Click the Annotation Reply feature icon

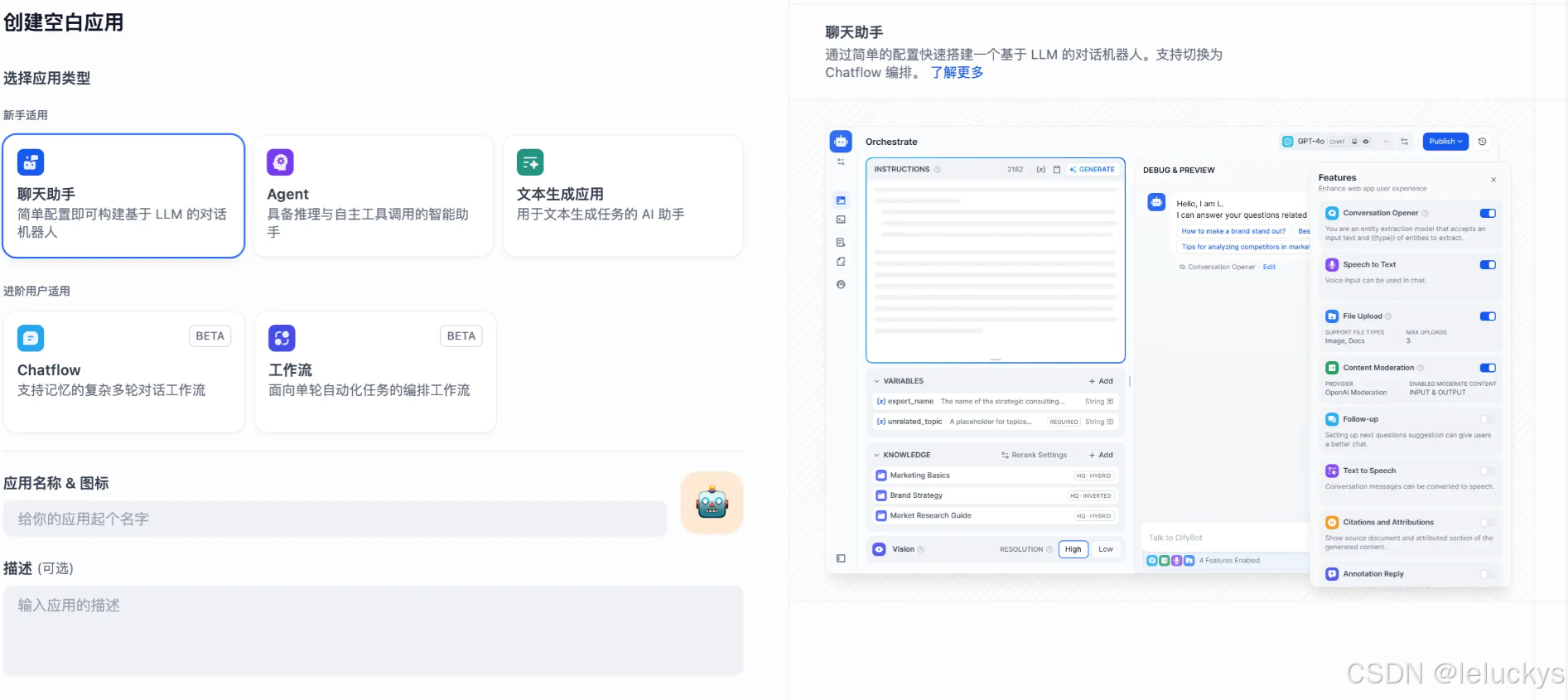click(x=1332, y=573)
